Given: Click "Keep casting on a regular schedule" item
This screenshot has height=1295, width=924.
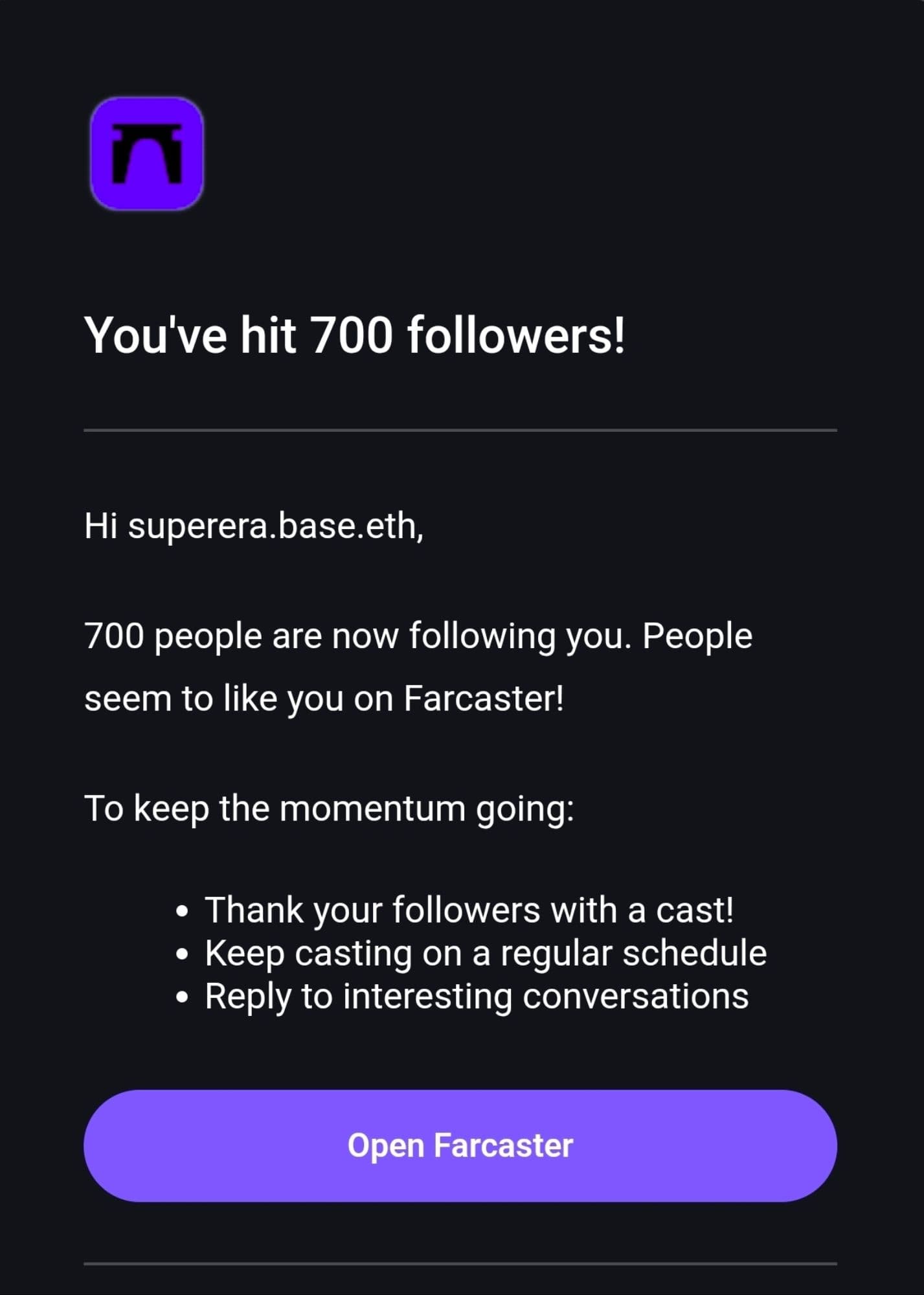Looking at the screenshot, I should tap(486, 953).
